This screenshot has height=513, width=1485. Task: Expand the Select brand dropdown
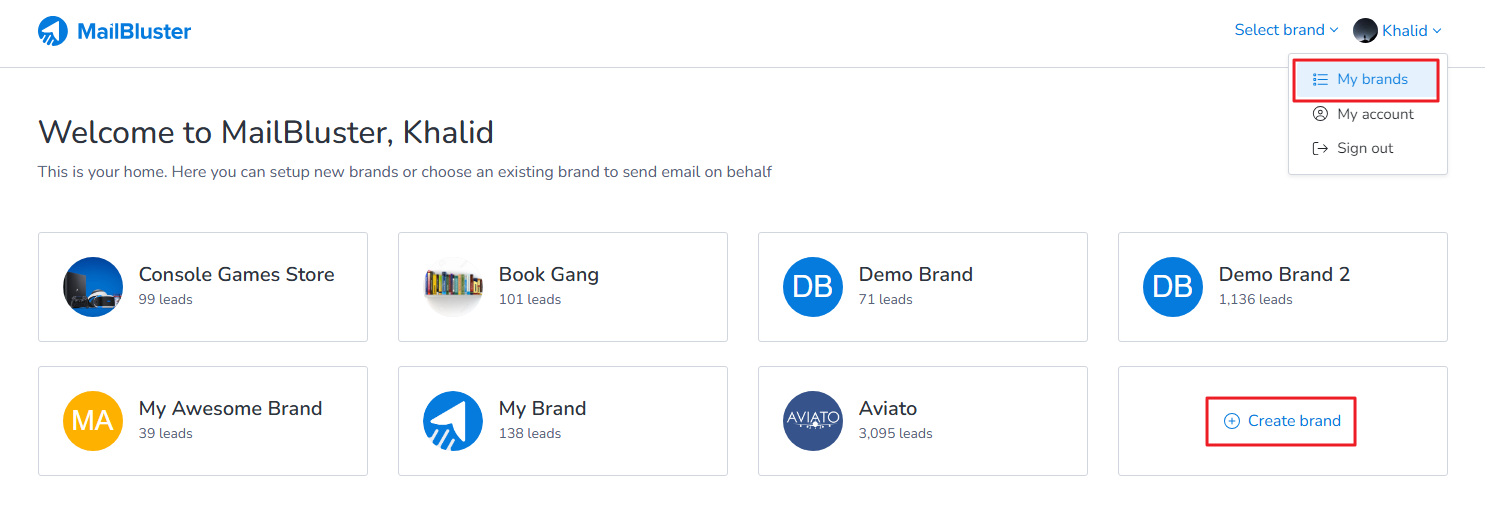tap(1286, 30)
